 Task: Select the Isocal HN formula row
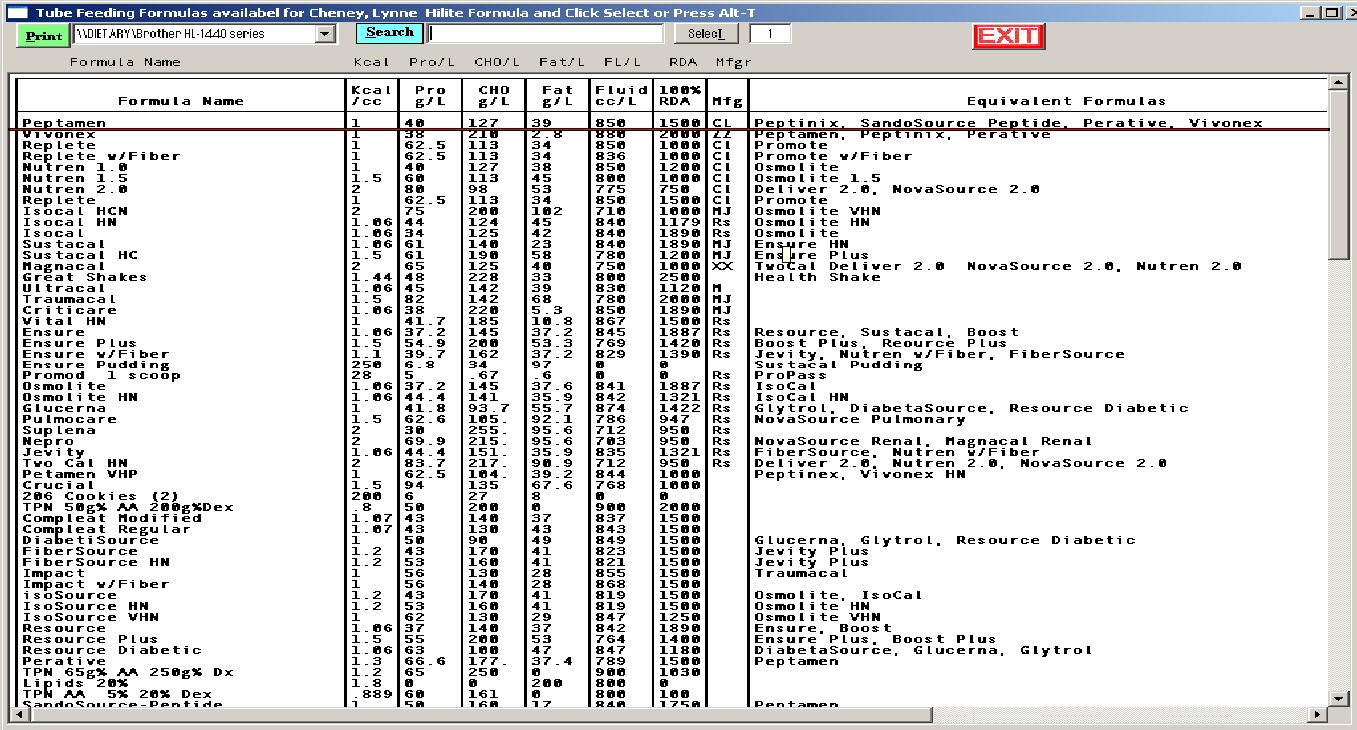point(671,222)
